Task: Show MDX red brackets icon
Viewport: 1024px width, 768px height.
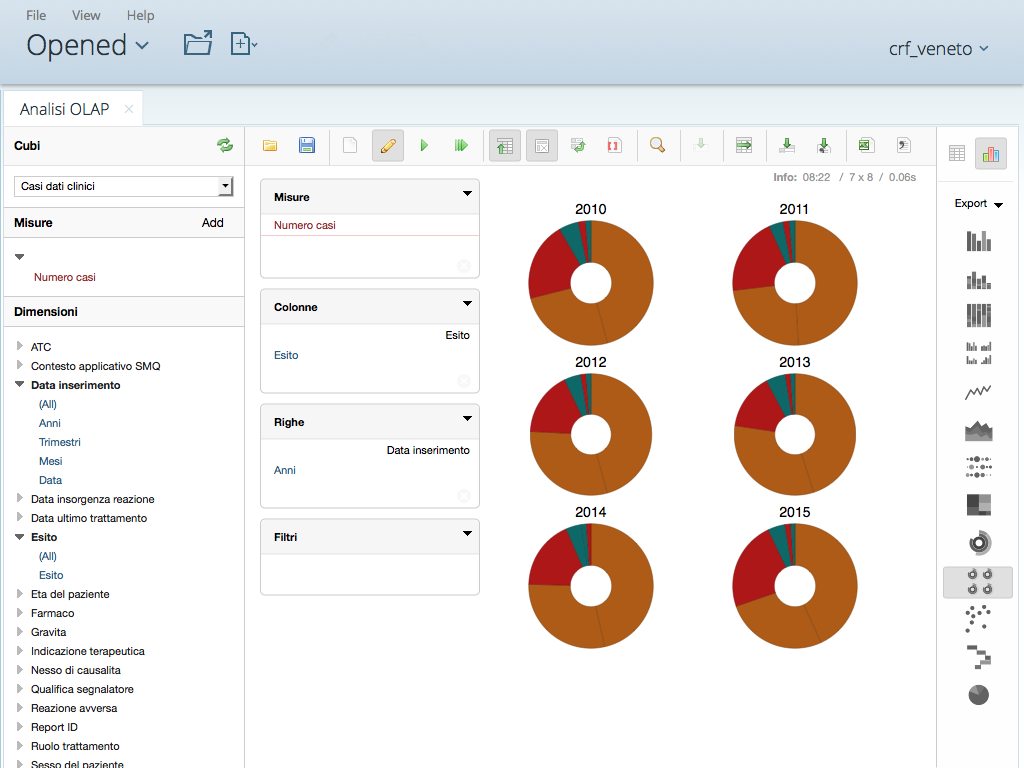Action: pyautogui.click(x=614, y=146)
